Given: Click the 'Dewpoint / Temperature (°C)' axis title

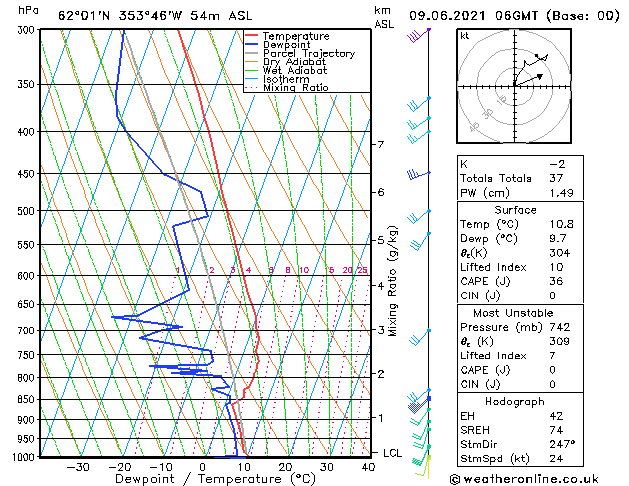Looking at the screenshot, I should pos(215,479).
